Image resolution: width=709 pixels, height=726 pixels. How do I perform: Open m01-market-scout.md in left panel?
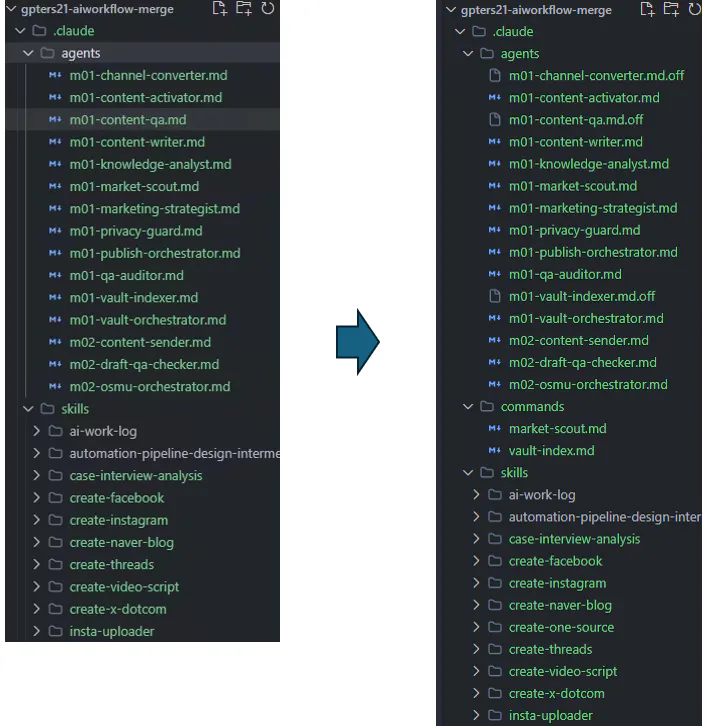tap(134, 187)
